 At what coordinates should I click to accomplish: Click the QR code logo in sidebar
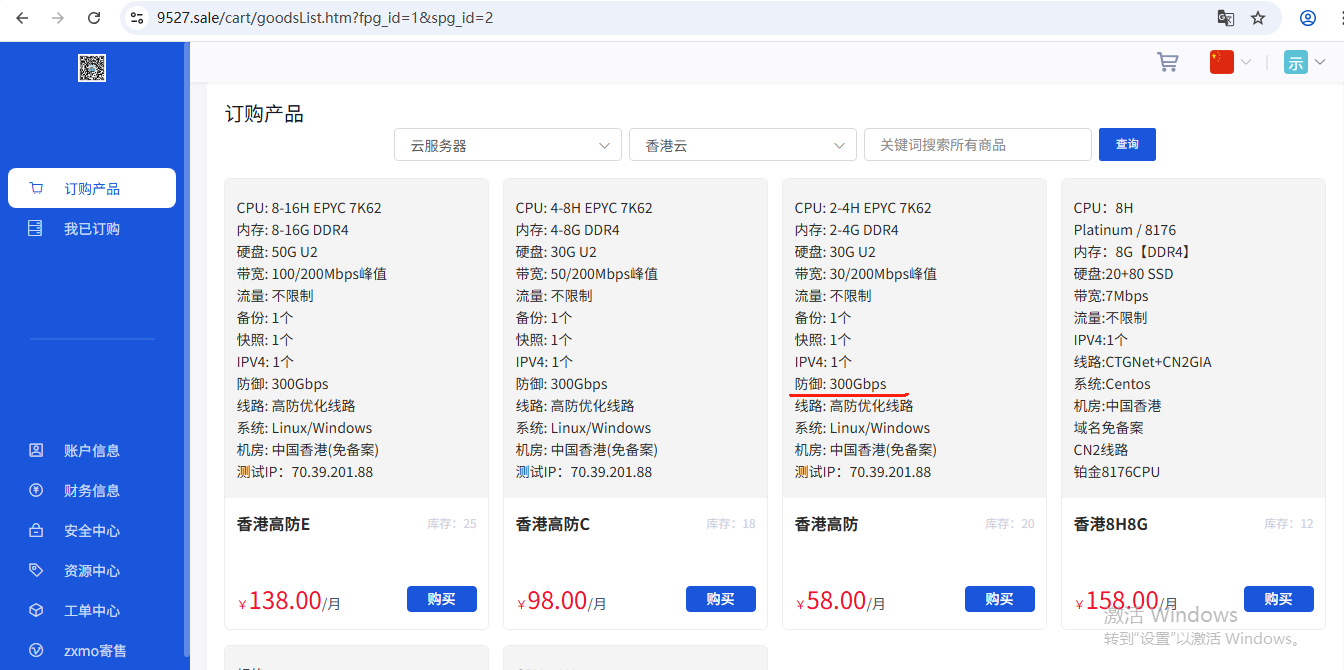point(92,68)
